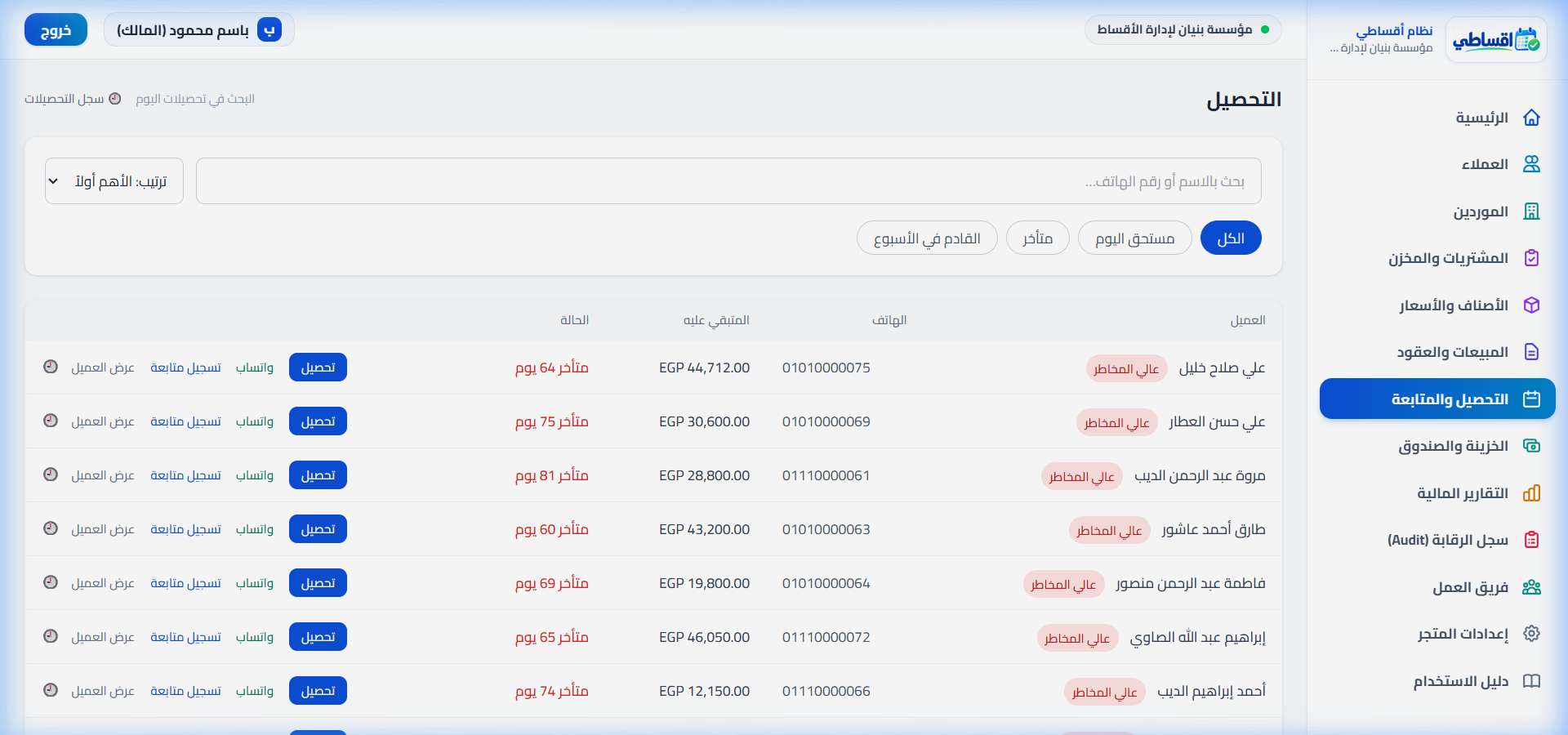Screen dimensions: 1568x735
Task: Open the ترتيب: الأهم أولاً sort dropdown
Action: (x=114, y=181)
